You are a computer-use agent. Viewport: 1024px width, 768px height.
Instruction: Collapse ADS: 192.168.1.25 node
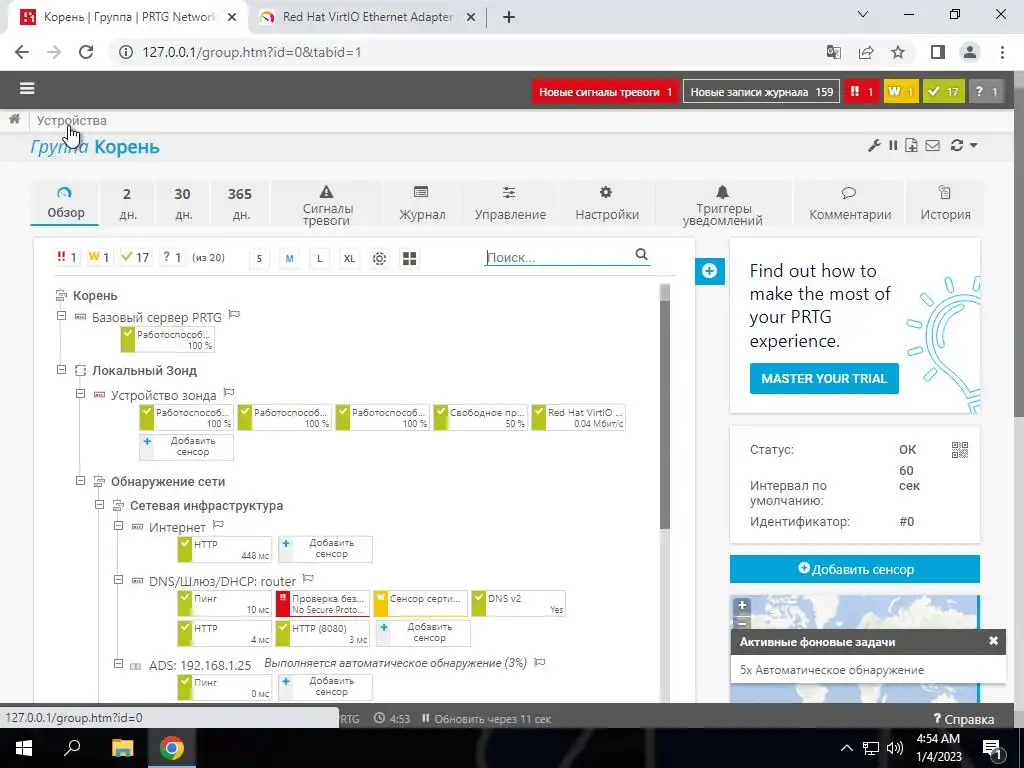click(x=118, y=664)
